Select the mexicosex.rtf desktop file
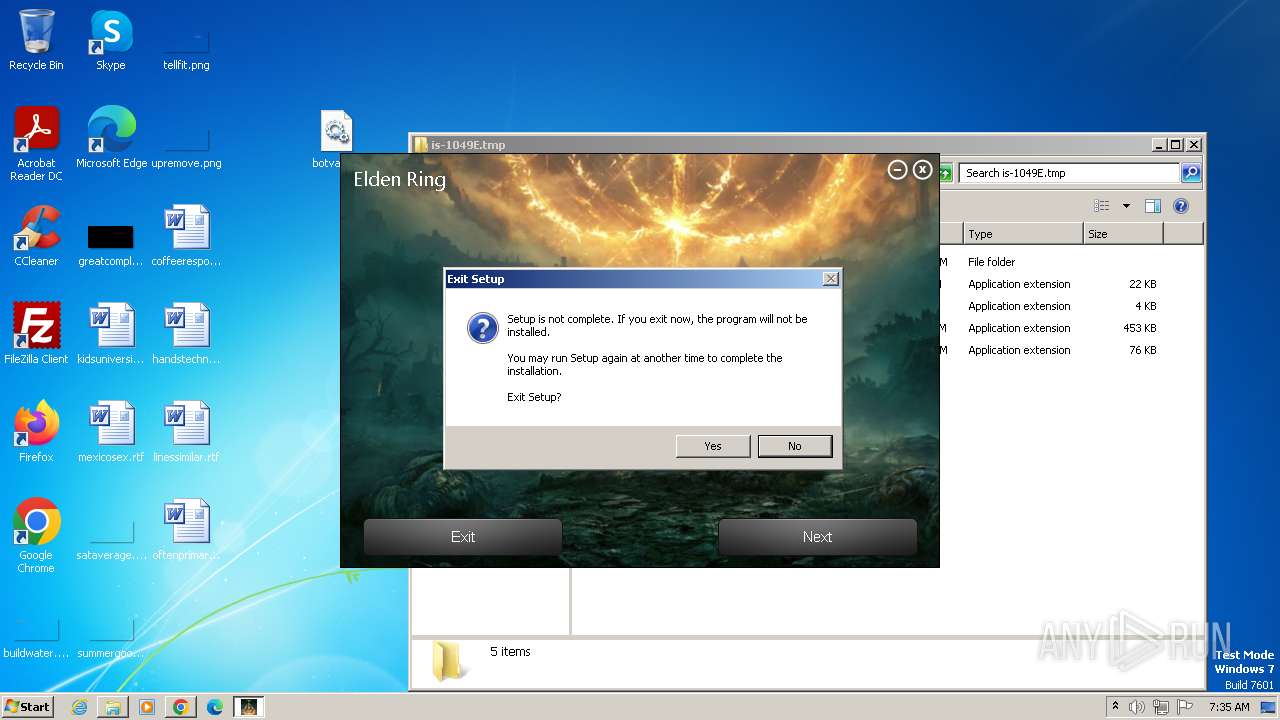 (x=111, y=433)
